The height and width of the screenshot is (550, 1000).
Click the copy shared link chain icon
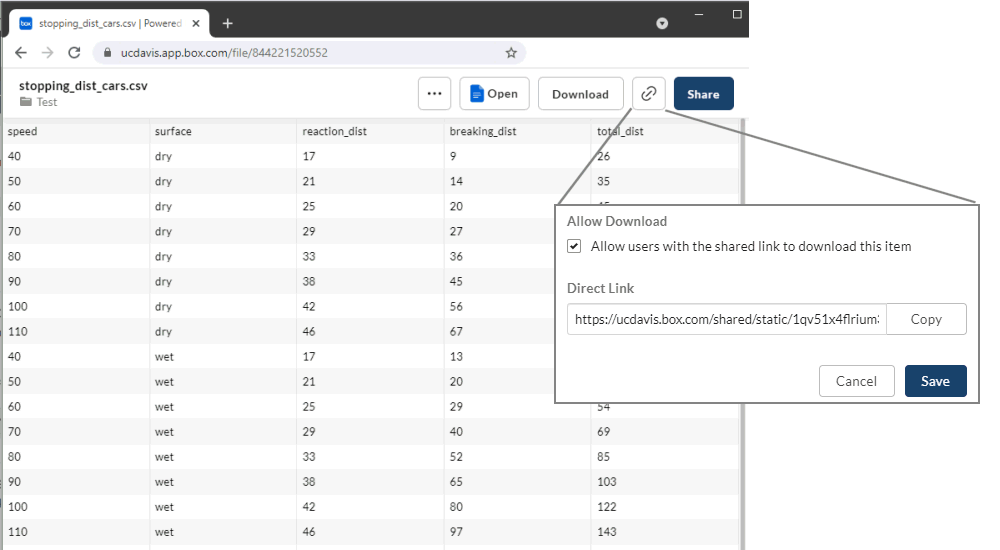point(649,94)
